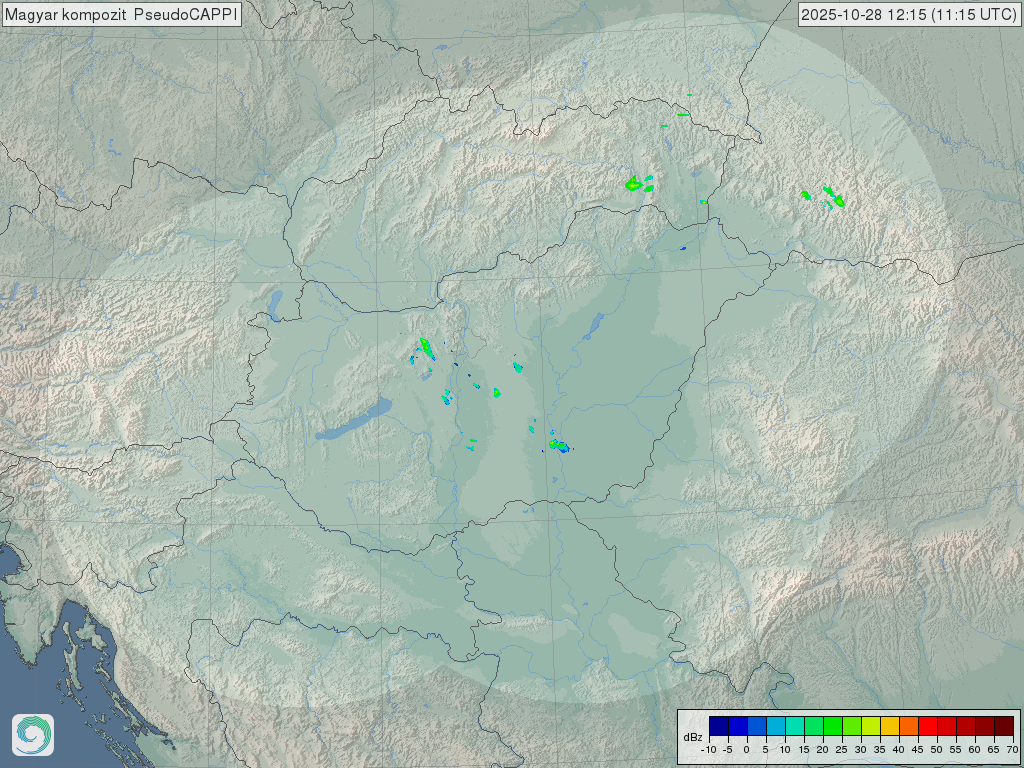Click the 70 label on dBz scale
This screenshot has width=1024, height=768.
pyautogui.click(x=1012, y=749)
